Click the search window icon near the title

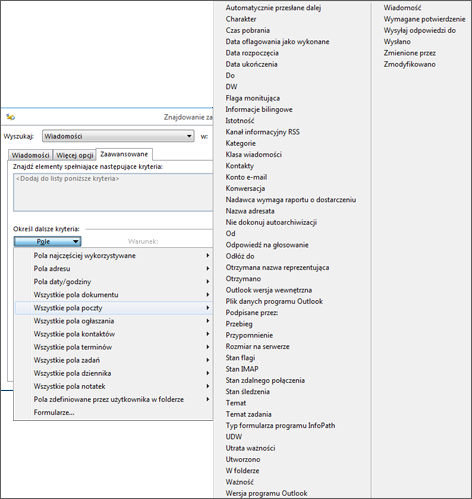click(11, 117)
